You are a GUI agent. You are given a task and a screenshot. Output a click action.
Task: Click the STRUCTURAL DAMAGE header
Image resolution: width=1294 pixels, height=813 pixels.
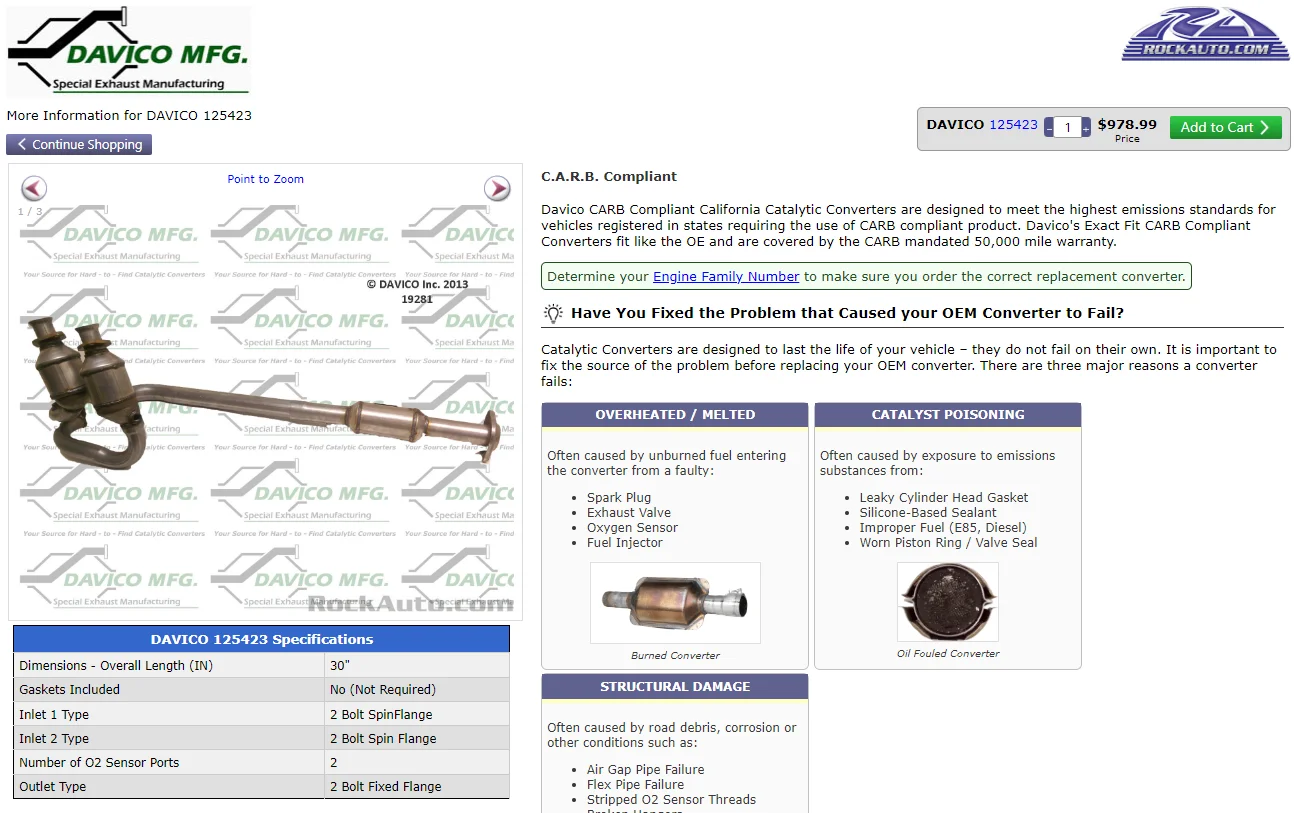pos(675,686)
